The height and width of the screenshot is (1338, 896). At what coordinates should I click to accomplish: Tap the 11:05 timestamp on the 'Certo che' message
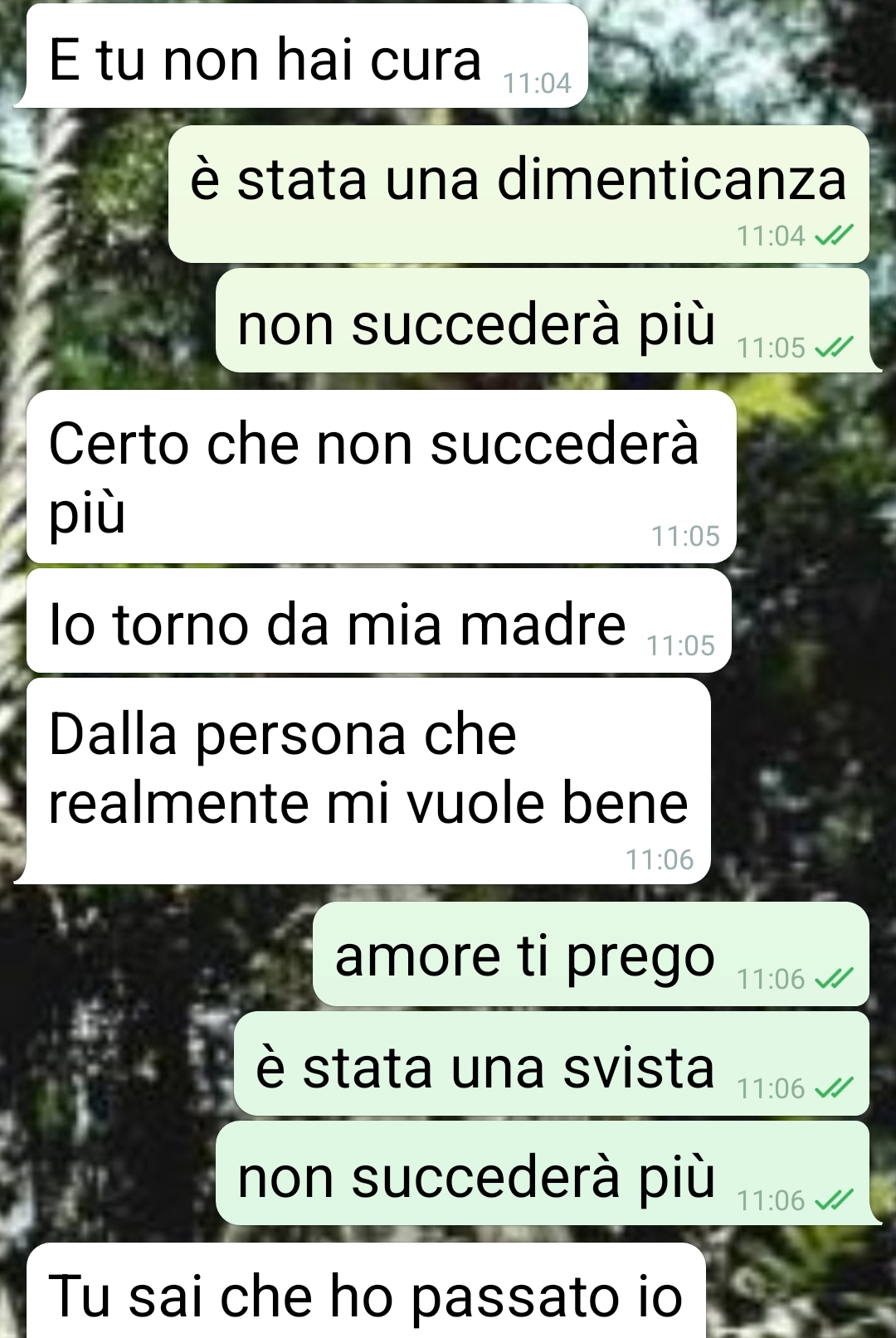coord(685,536)
